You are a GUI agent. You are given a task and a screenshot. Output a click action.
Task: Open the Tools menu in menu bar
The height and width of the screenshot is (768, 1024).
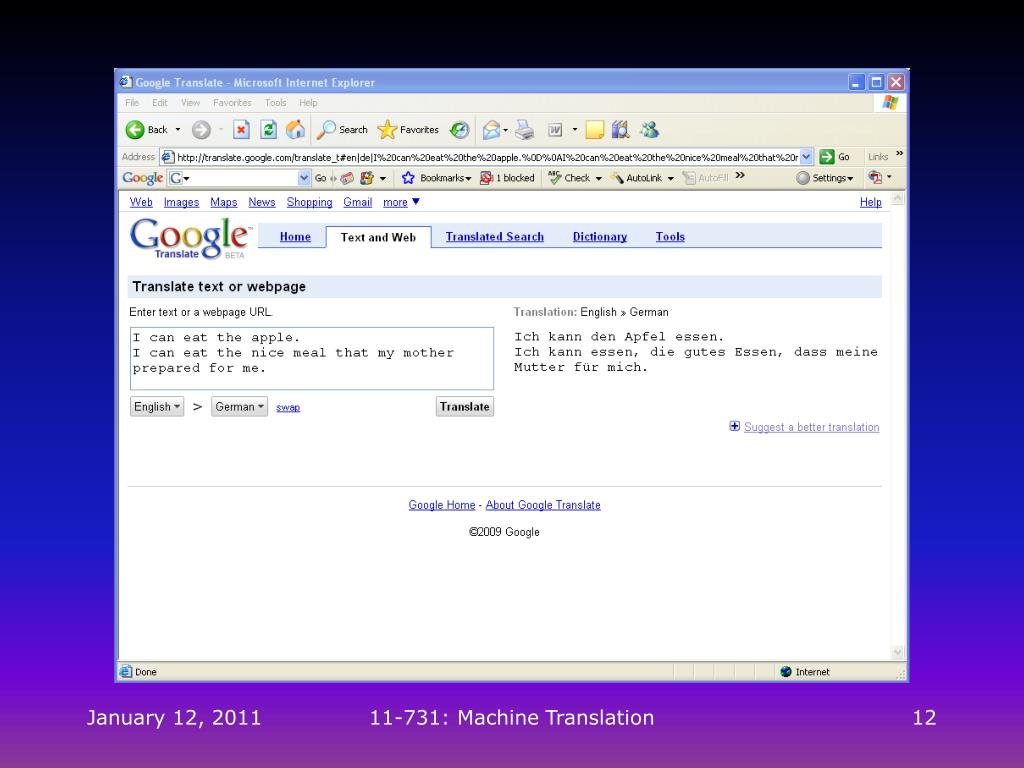pyautogui.click(x=276, y=103)
